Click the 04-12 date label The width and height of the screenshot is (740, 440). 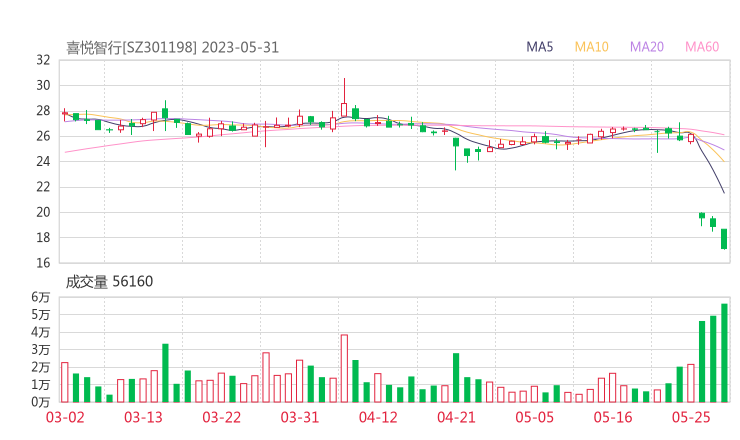tap(378, 417)
